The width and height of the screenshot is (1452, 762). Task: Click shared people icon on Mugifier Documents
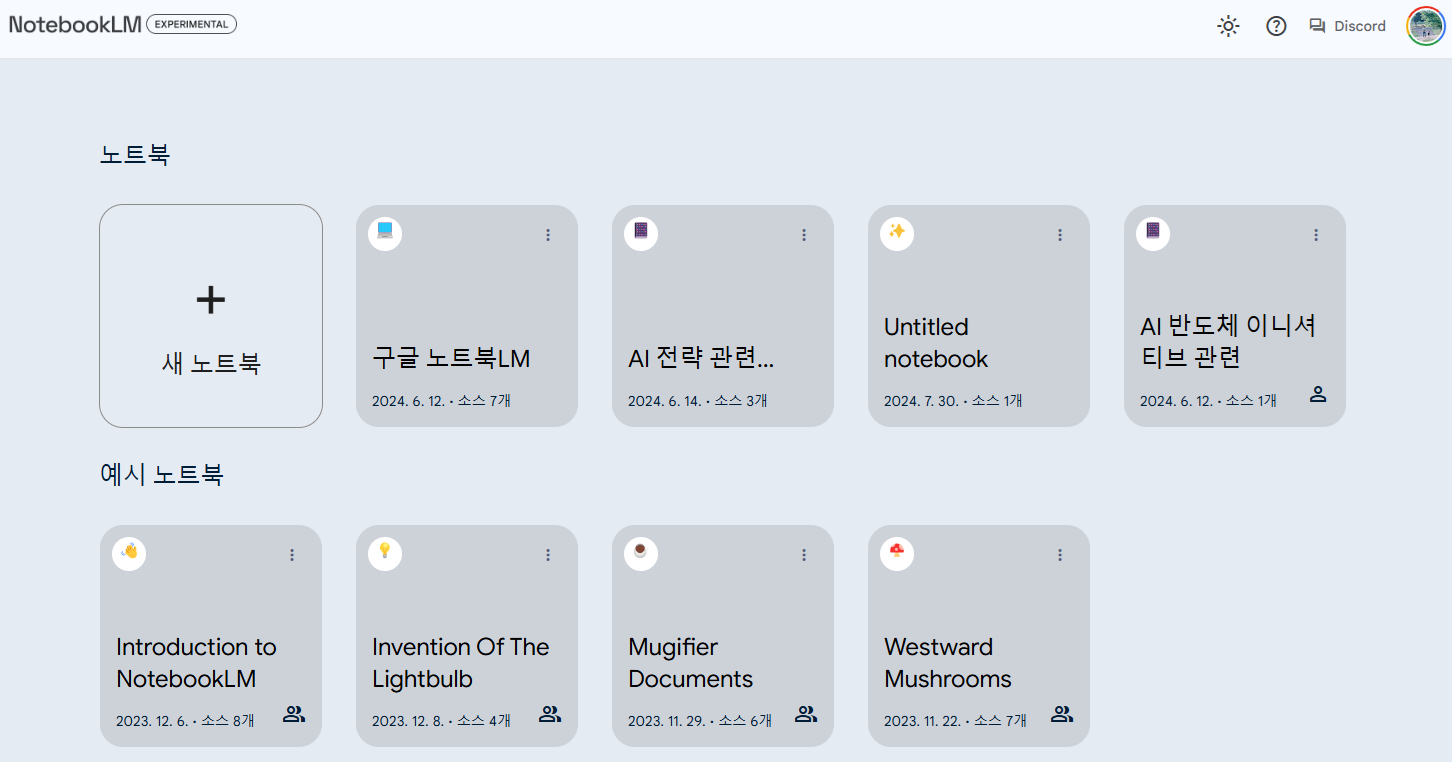(806, 714)
